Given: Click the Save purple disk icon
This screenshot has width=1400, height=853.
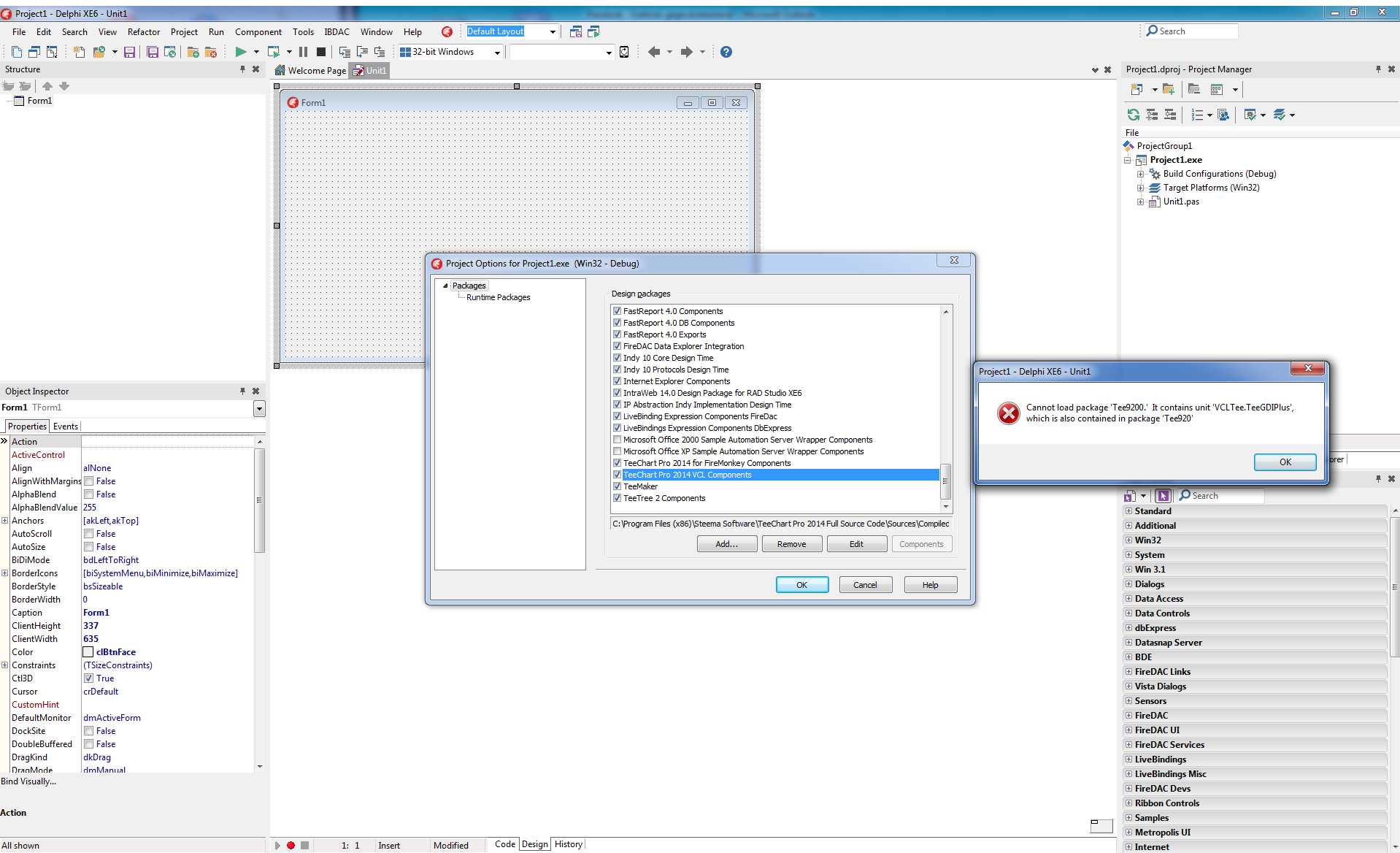Looking at the screenshot, I should (129, 52).
